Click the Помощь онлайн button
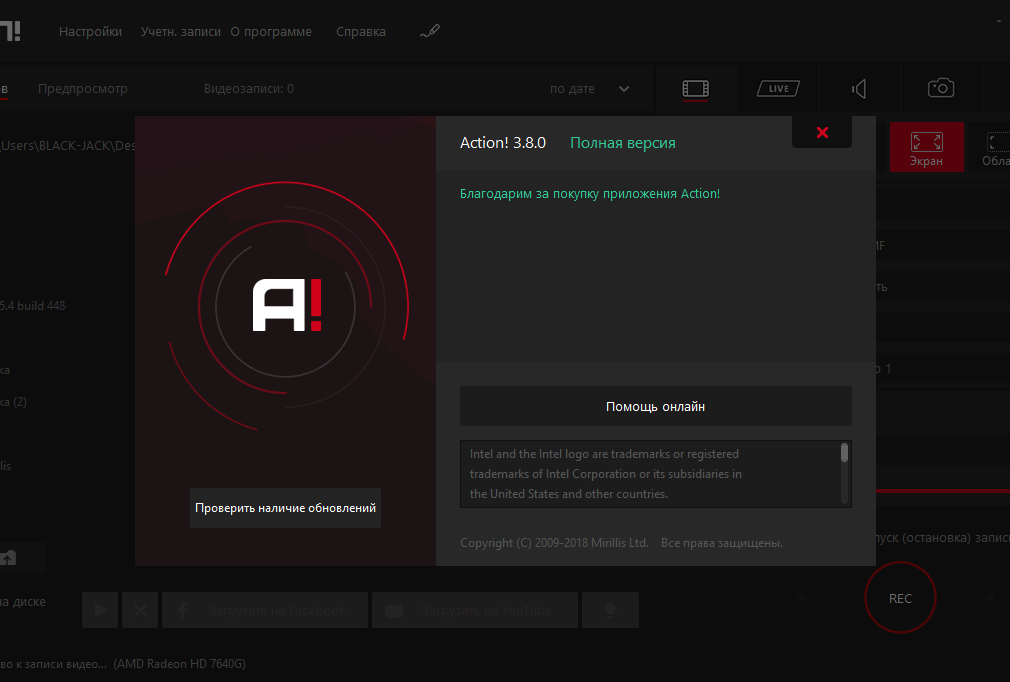Screen dimensions: 1010x682 656,406
